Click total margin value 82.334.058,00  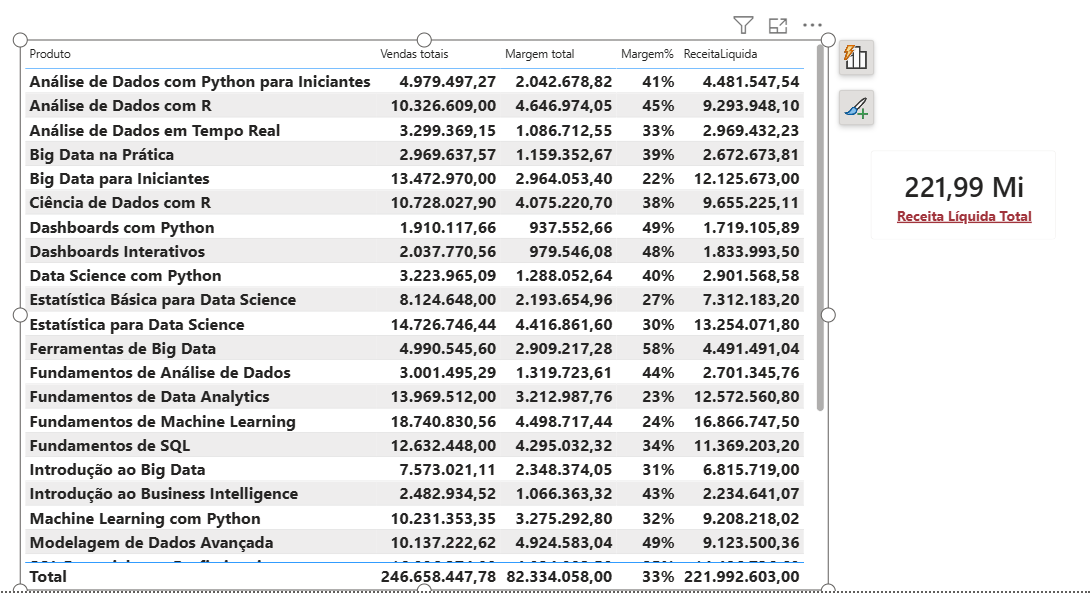tap(559, 576)
